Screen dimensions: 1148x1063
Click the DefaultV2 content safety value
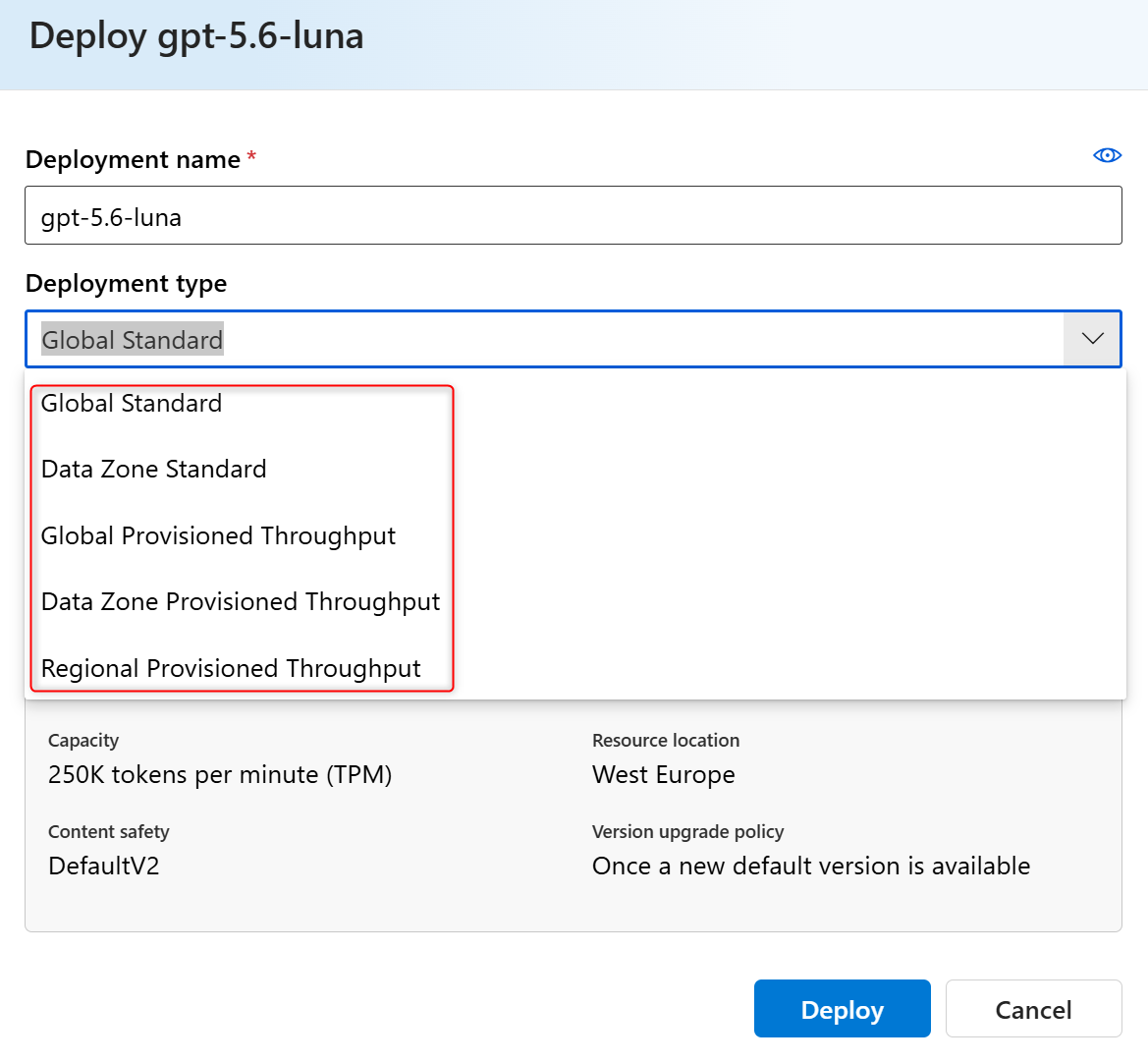pyautogui.click(x=103, y=866)
